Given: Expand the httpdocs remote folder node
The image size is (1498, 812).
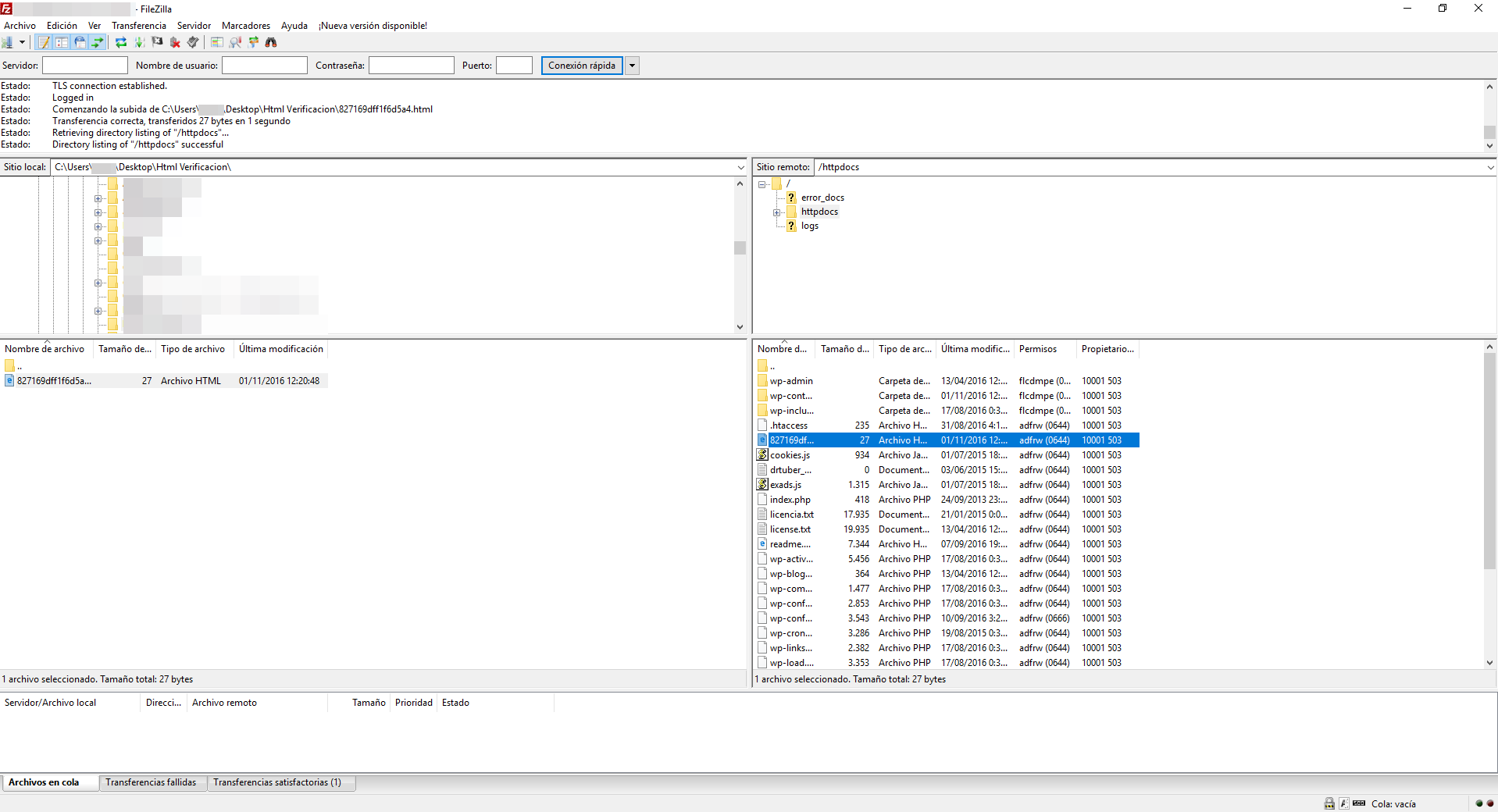Looking at the screenshot, I should coord(776,212).
